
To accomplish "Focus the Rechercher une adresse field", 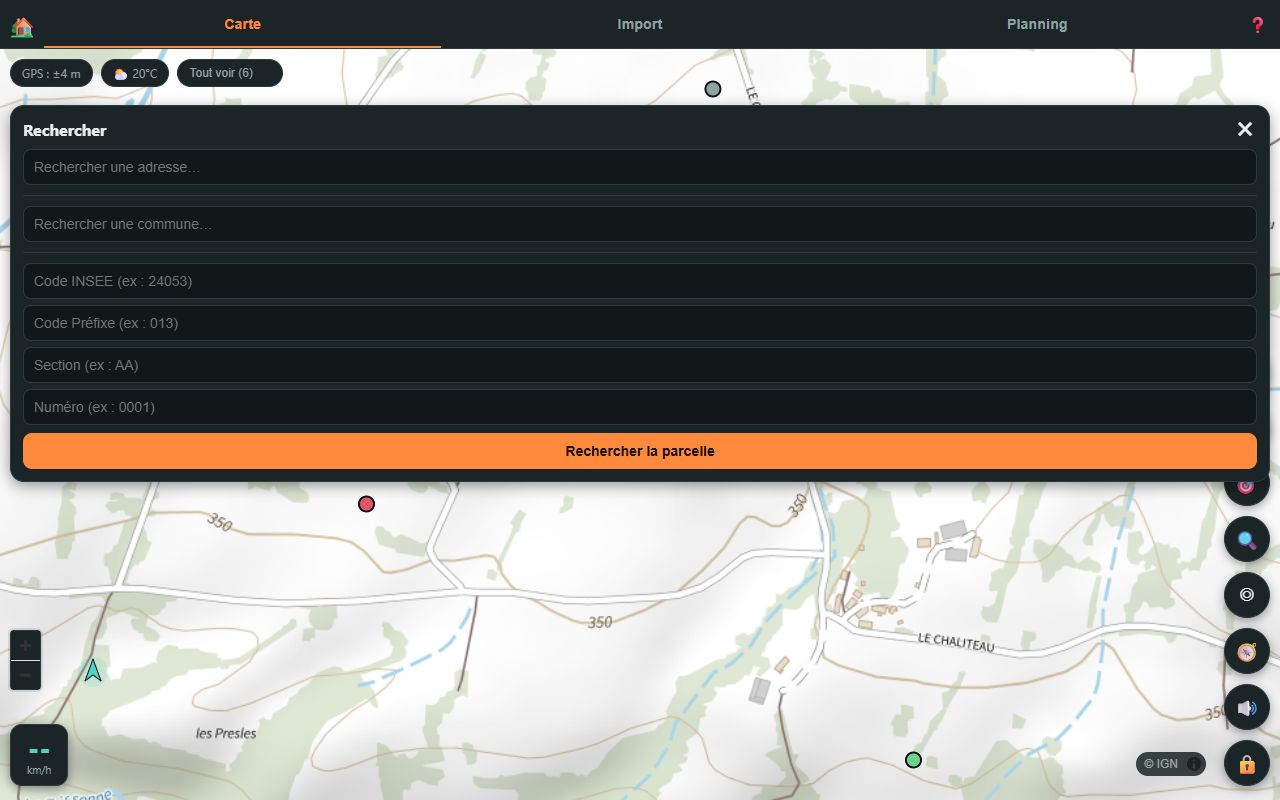I will 640,167.
